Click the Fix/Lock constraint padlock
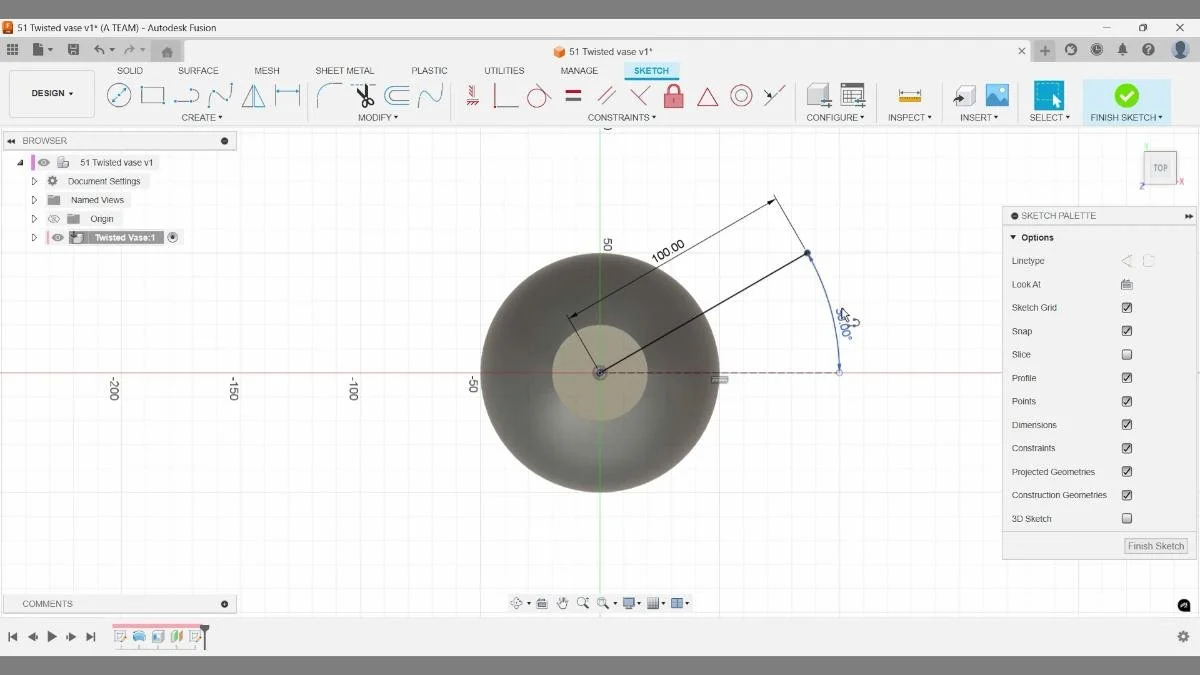The image size is (1200, 675). (675, 95)
